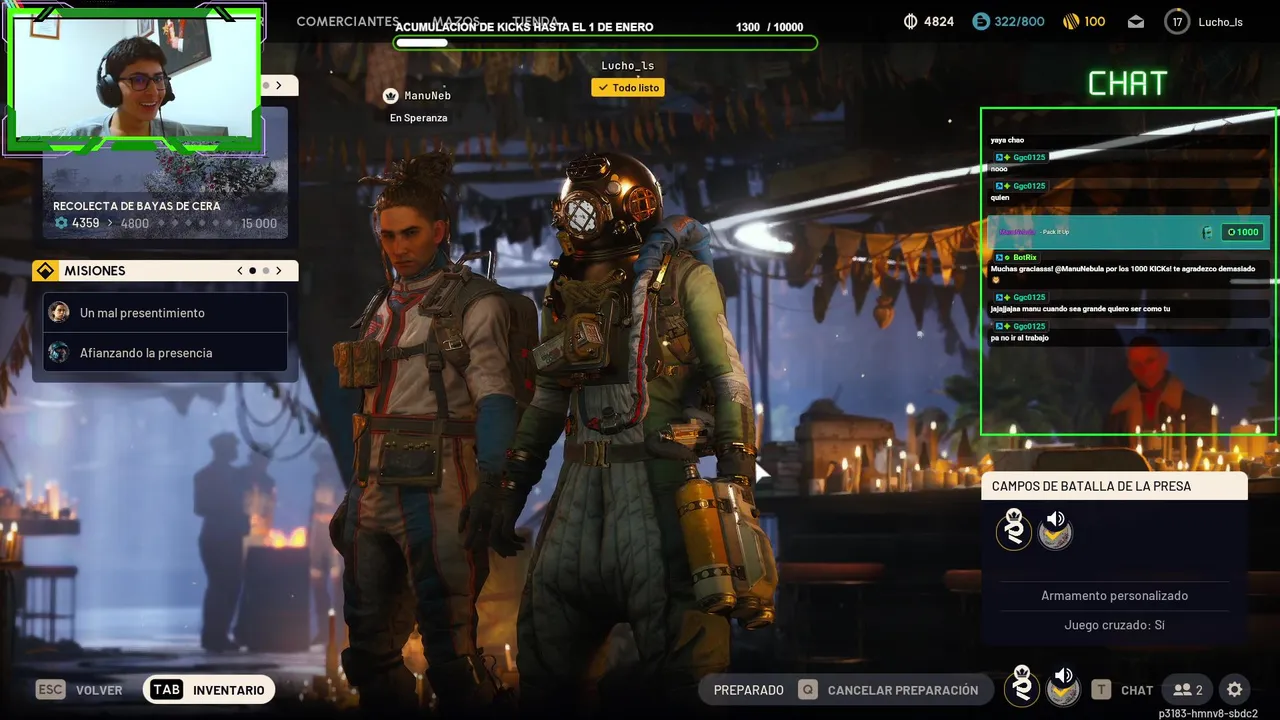Go to previous Misiones page

240,271
